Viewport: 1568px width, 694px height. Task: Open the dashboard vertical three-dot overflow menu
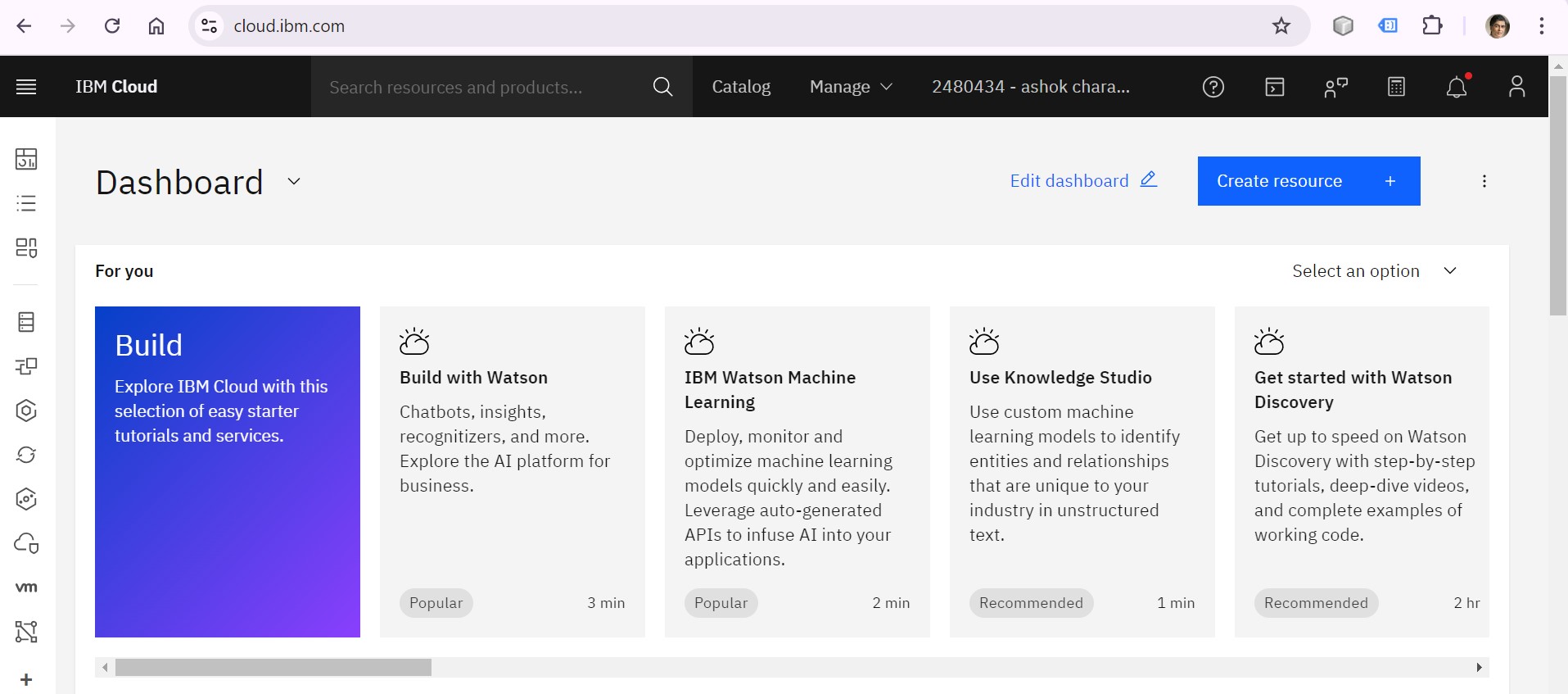click(x=1484, y=181)
